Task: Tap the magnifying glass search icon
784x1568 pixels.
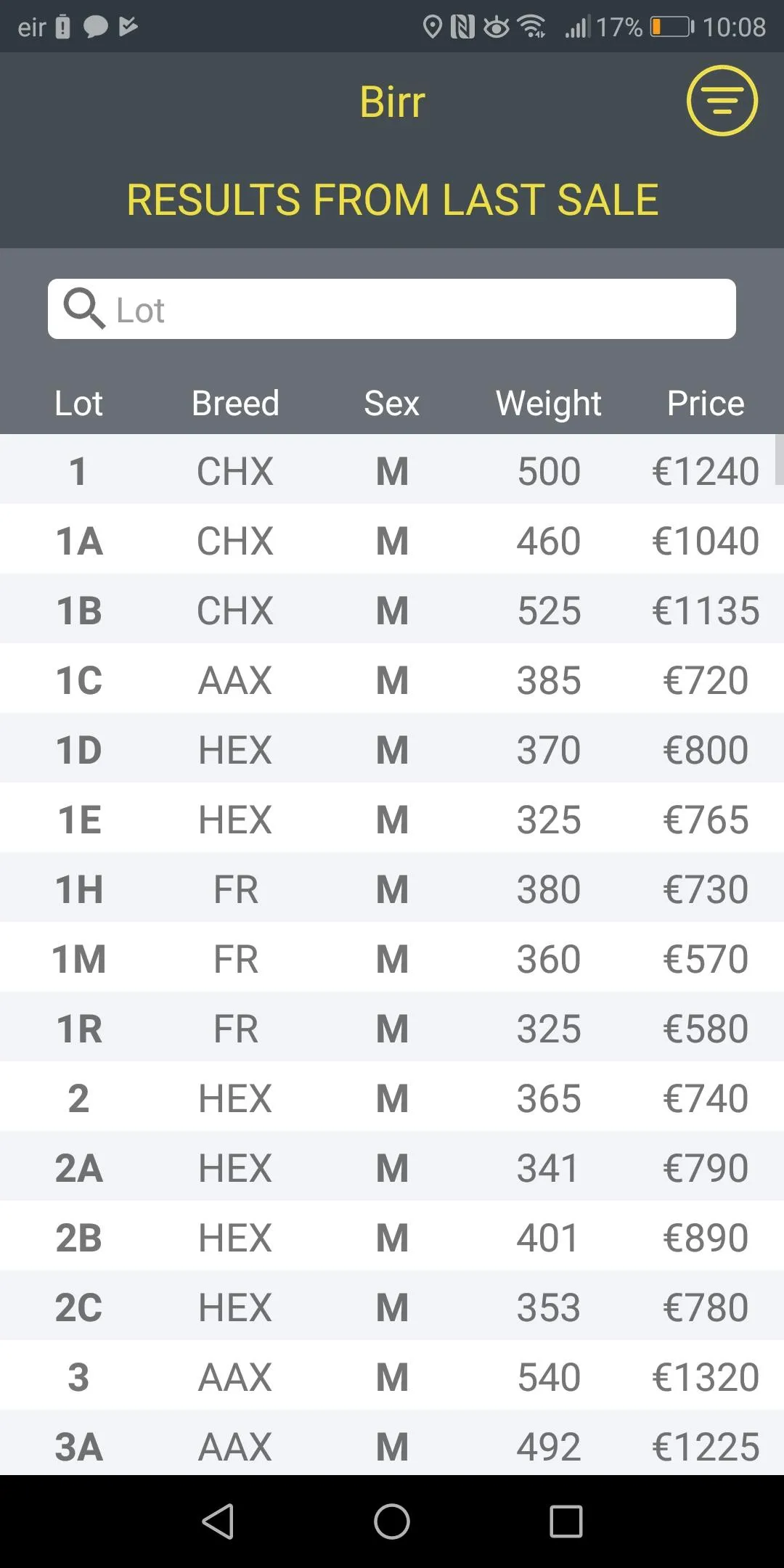Action: point(83,309)
